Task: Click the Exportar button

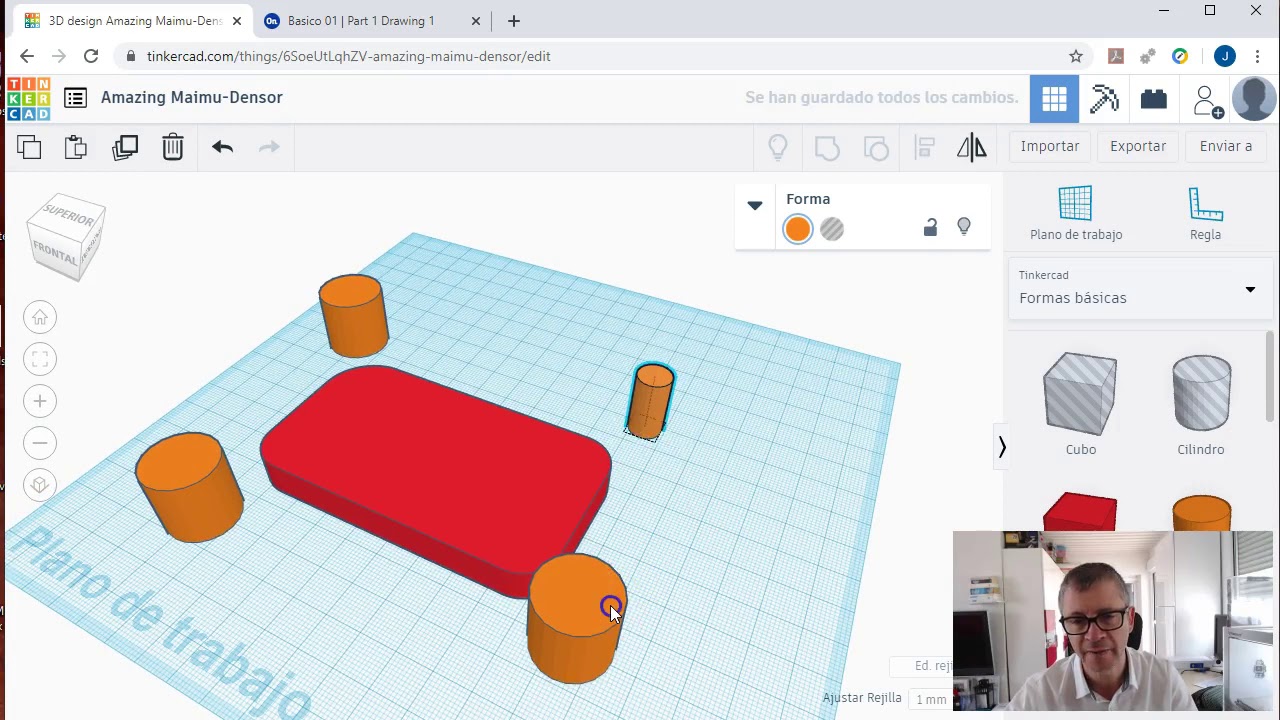Action: pos(1138,146)
